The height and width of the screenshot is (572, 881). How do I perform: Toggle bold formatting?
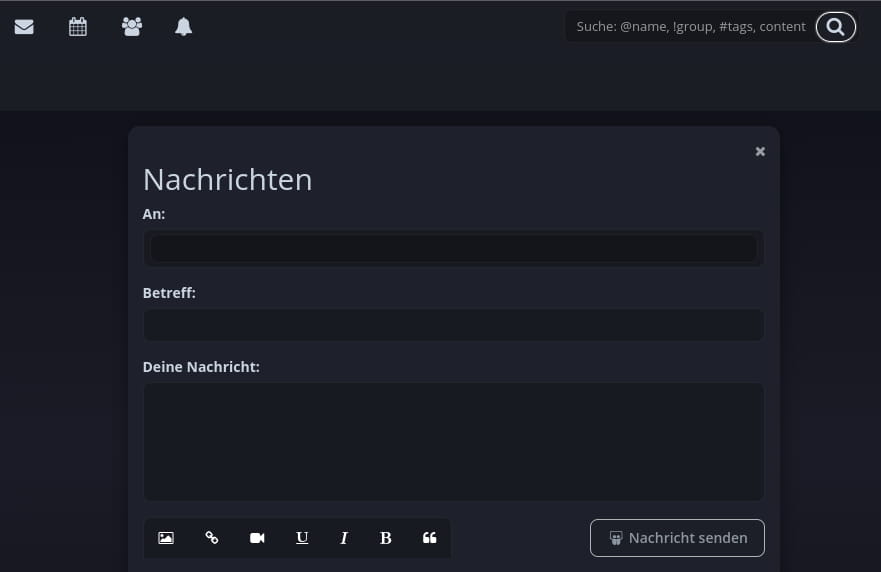[386, 538]
